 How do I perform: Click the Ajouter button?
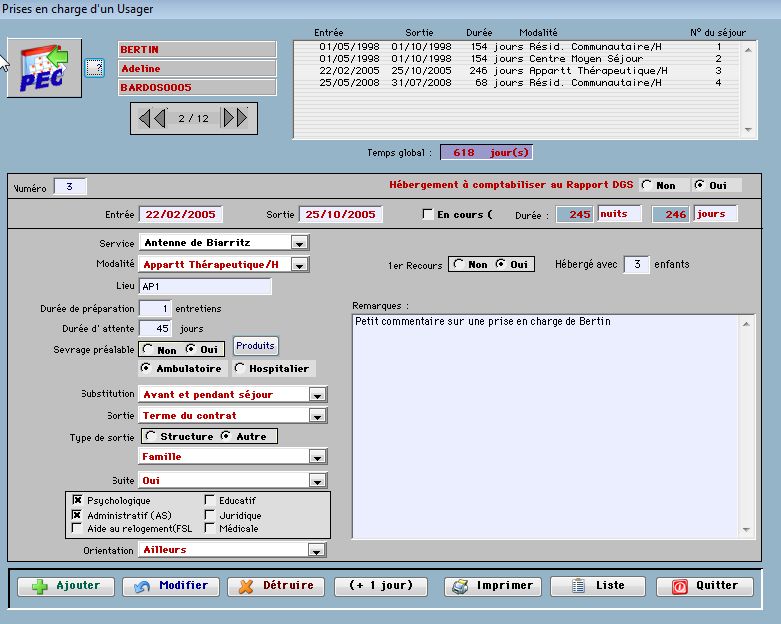[x=66, y=586]
